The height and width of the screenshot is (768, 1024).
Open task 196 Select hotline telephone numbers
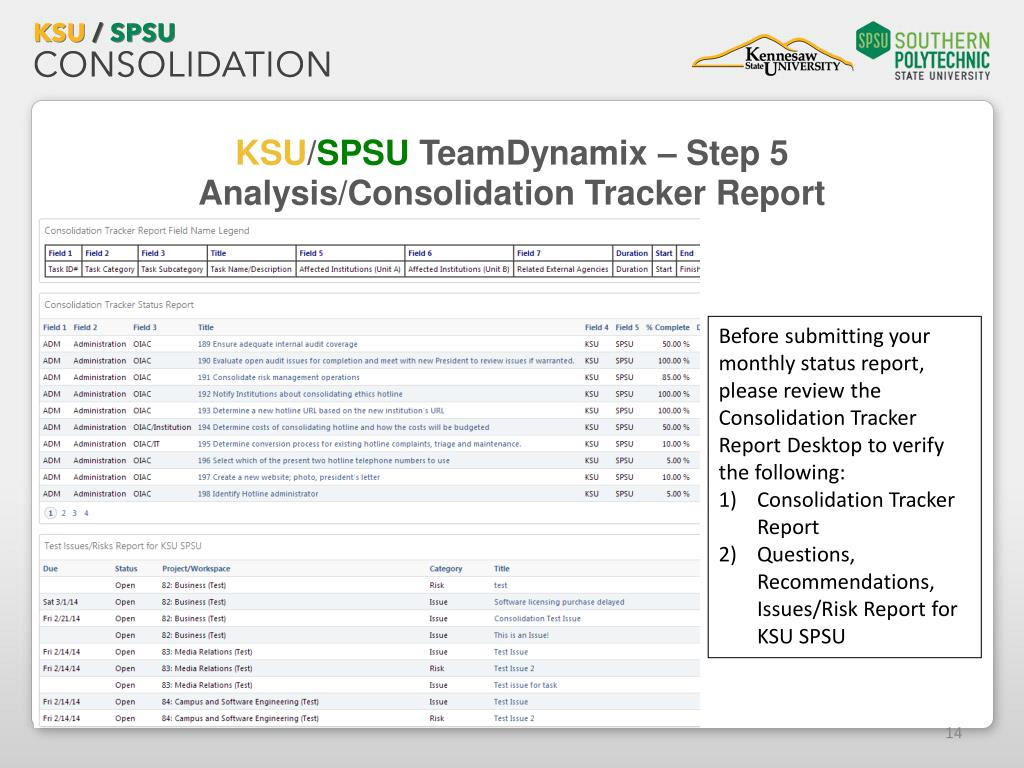click(x=323, y=460)
